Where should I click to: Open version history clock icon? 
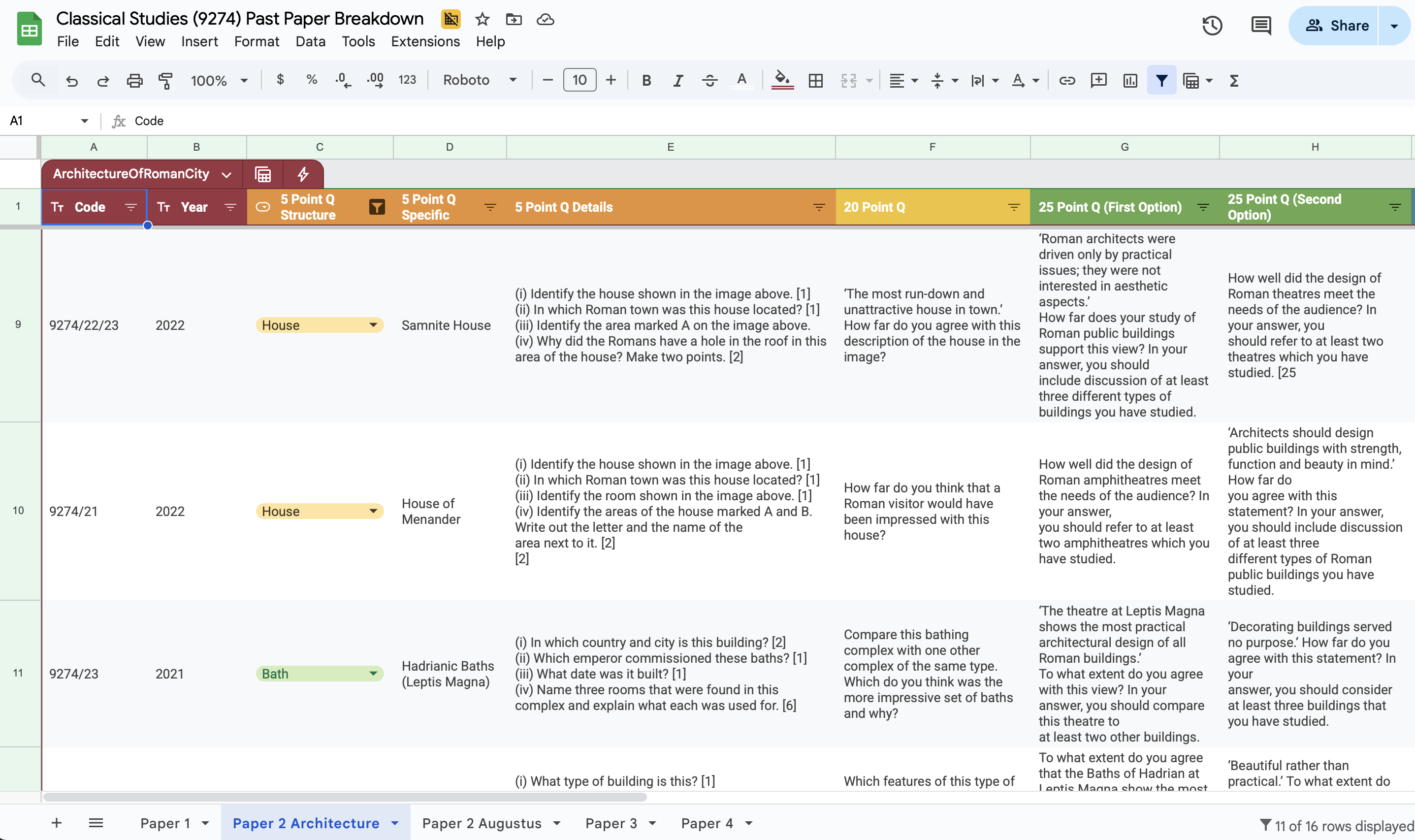pos(1212,26)
